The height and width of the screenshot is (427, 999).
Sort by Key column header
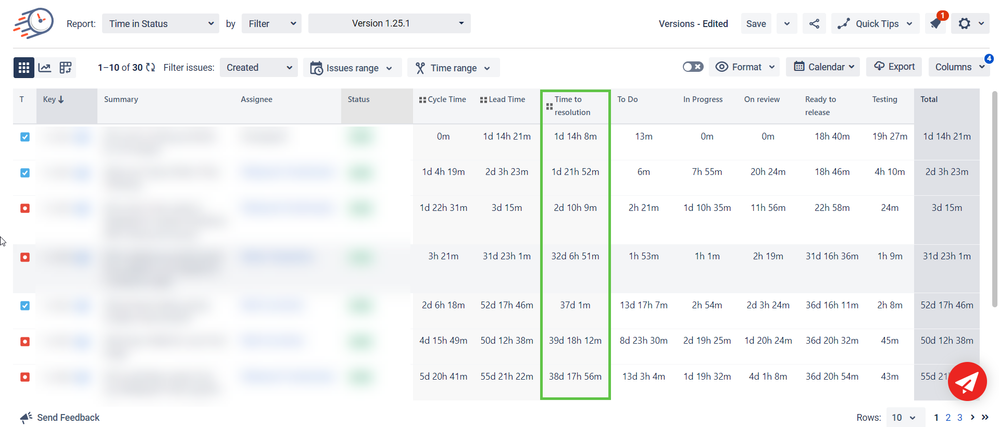coord(66,106)
